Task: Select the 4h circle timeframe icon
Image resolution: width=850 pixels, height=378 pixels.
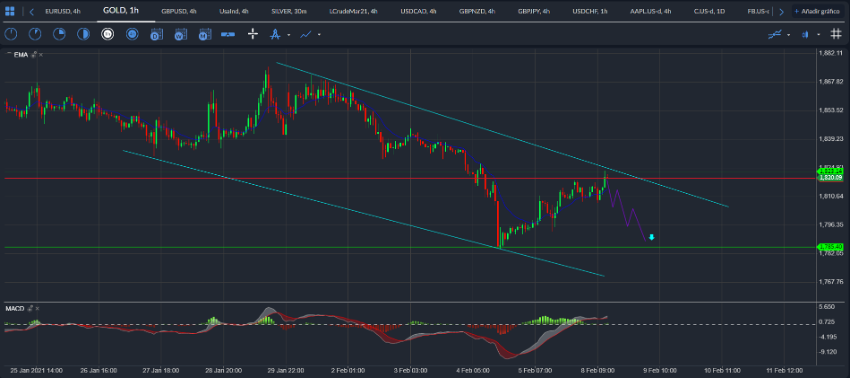Action: click(132, 35)
